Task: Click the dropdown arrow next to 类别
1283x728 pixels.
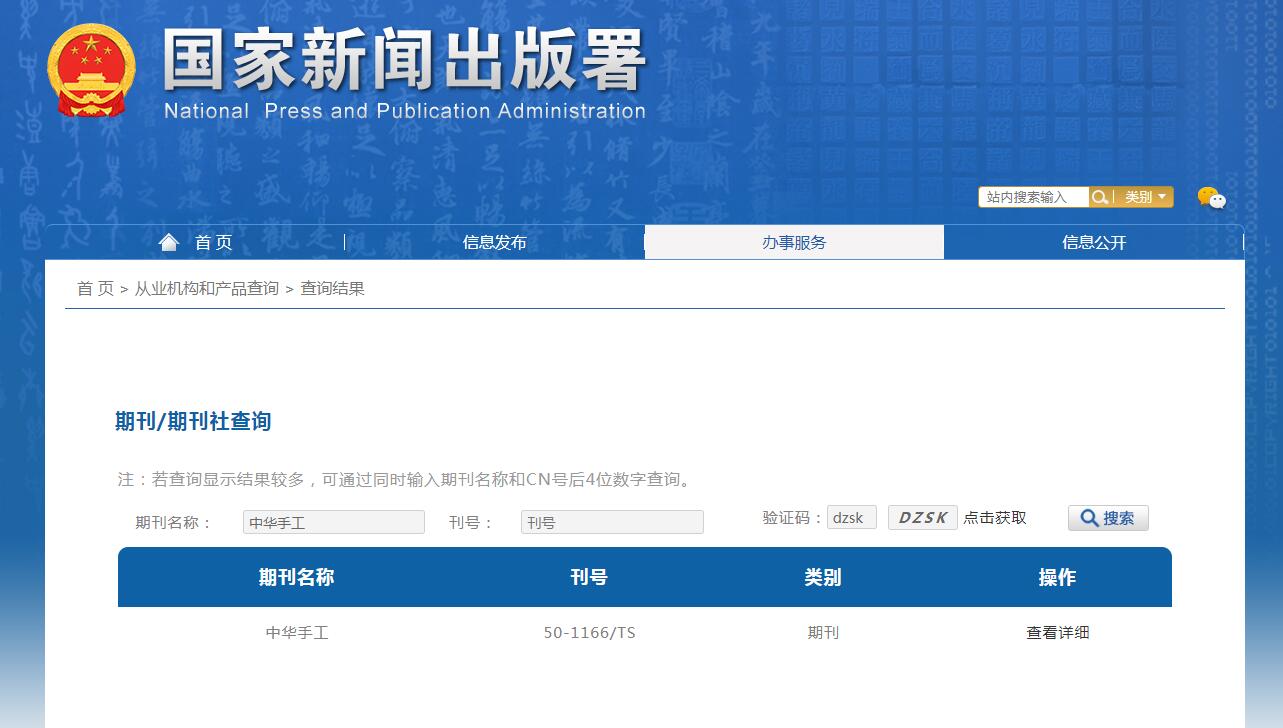Action: click(1163, 197)
